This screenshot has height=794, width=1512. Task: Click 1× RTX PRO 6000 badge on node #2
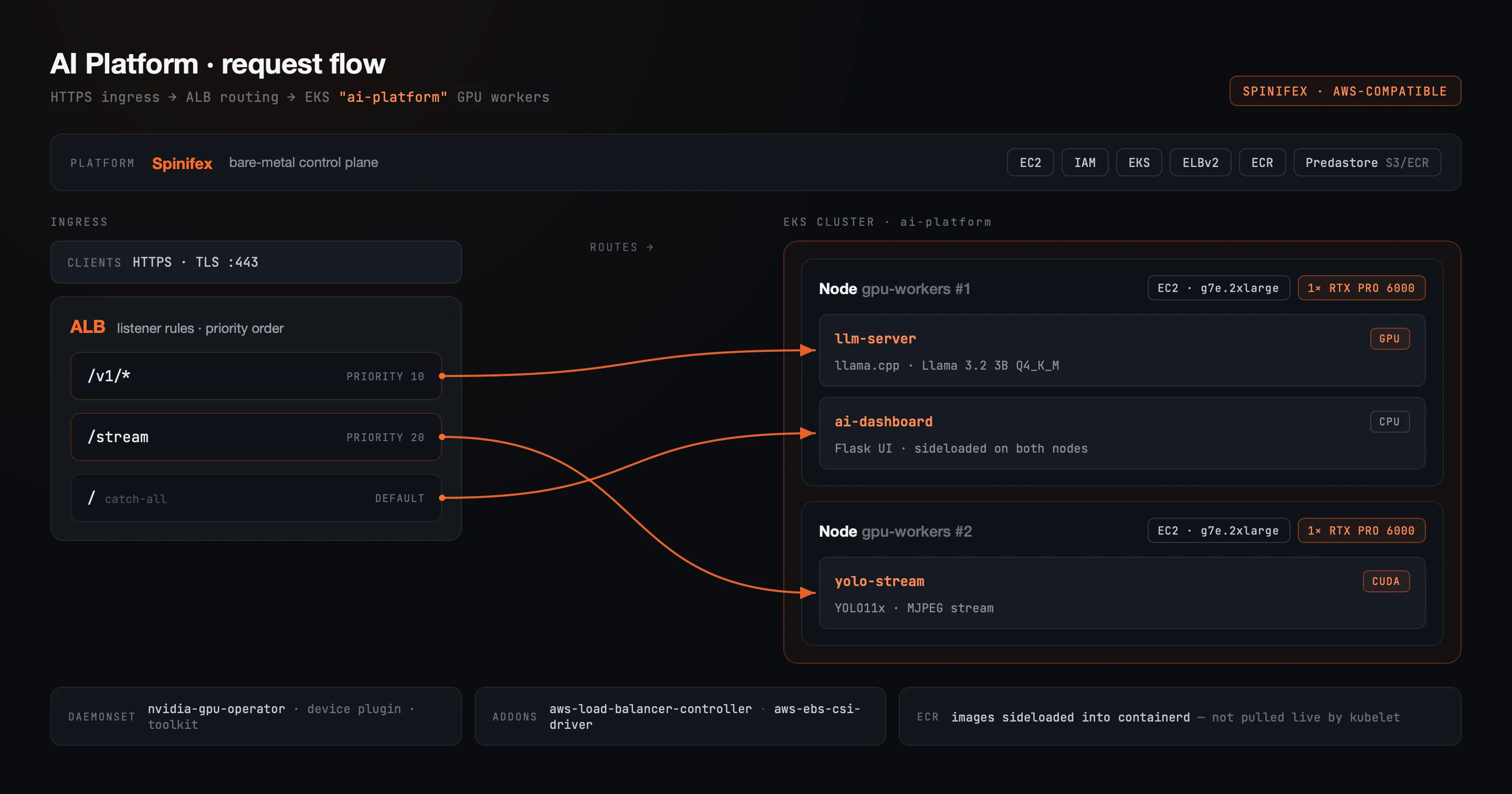click(1361, 530)
